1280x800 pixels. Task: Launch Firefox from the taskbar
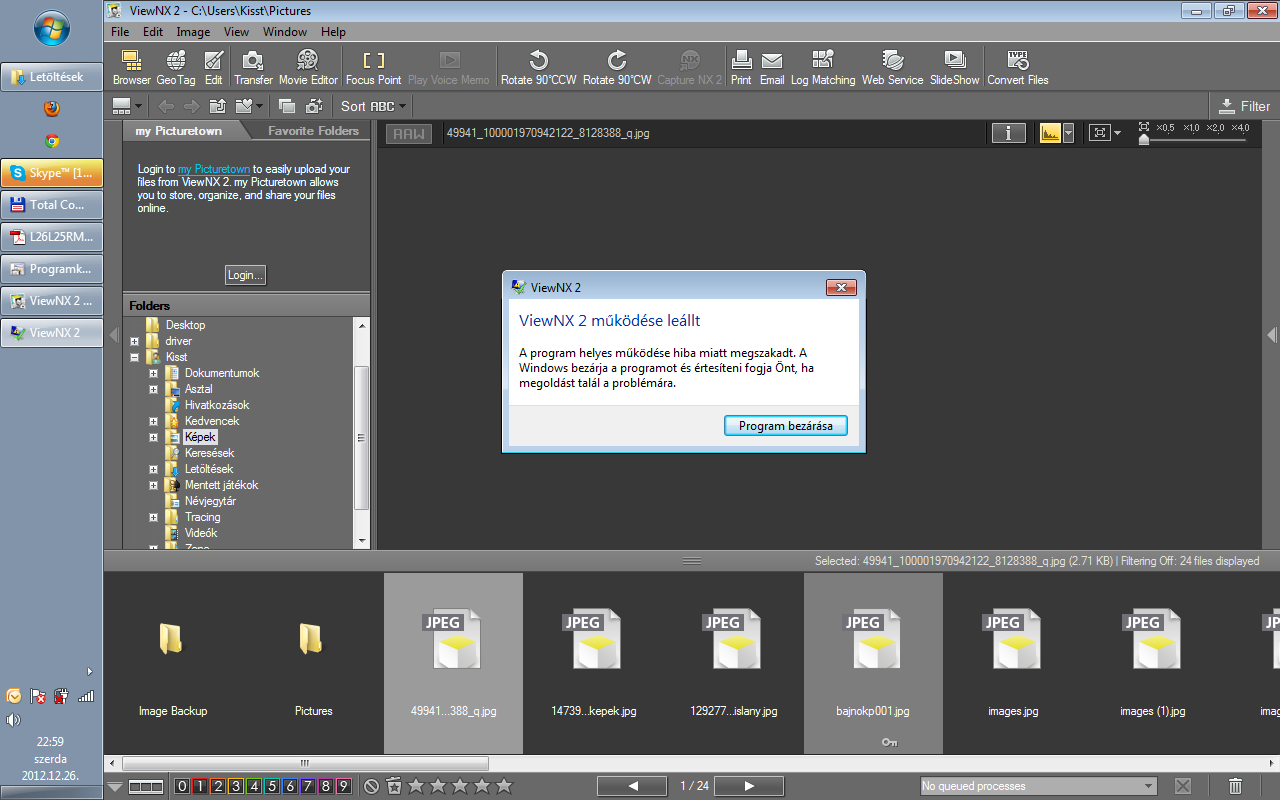(52, 108)
